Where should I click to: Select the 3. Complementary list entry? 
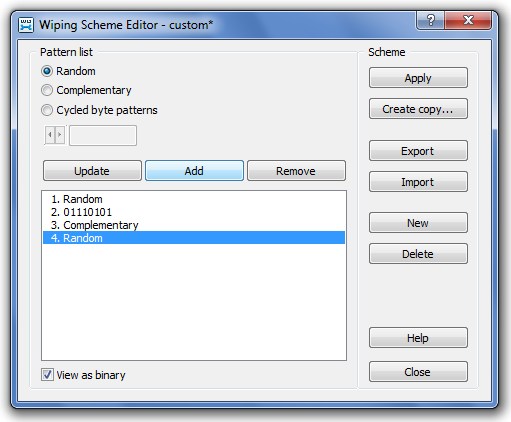[x=194, y=225]
